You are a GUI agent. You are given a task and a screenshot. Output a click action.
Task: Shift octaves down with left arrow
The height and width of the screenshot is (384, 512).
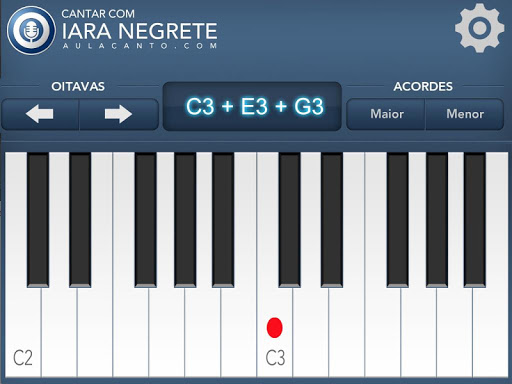click(x=40, y=114)
